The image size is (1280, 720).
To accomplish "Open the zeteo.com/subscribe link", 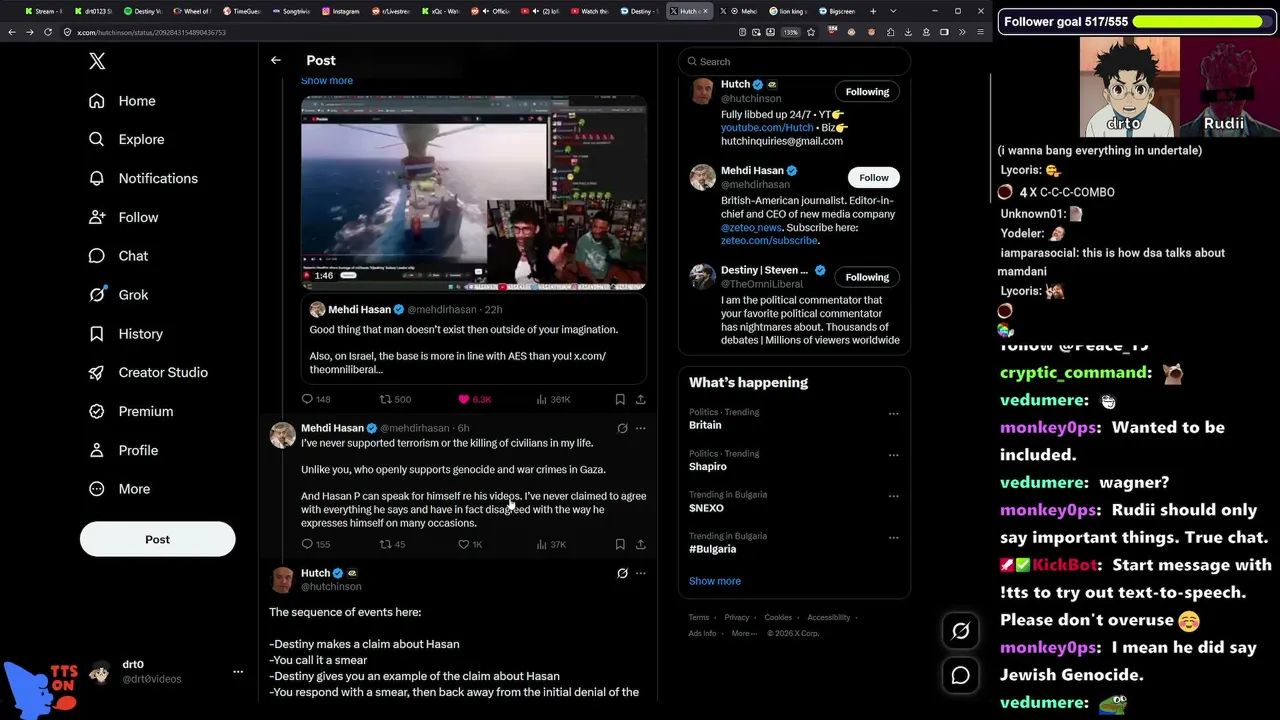I will point(769,241).
